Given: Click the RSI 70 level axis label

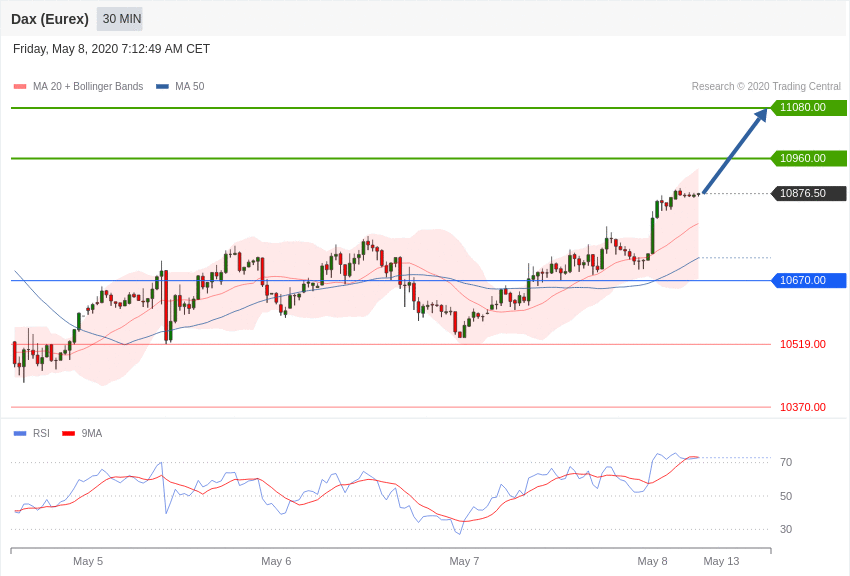Looking at the screenshot, I should tap(786, 462).
